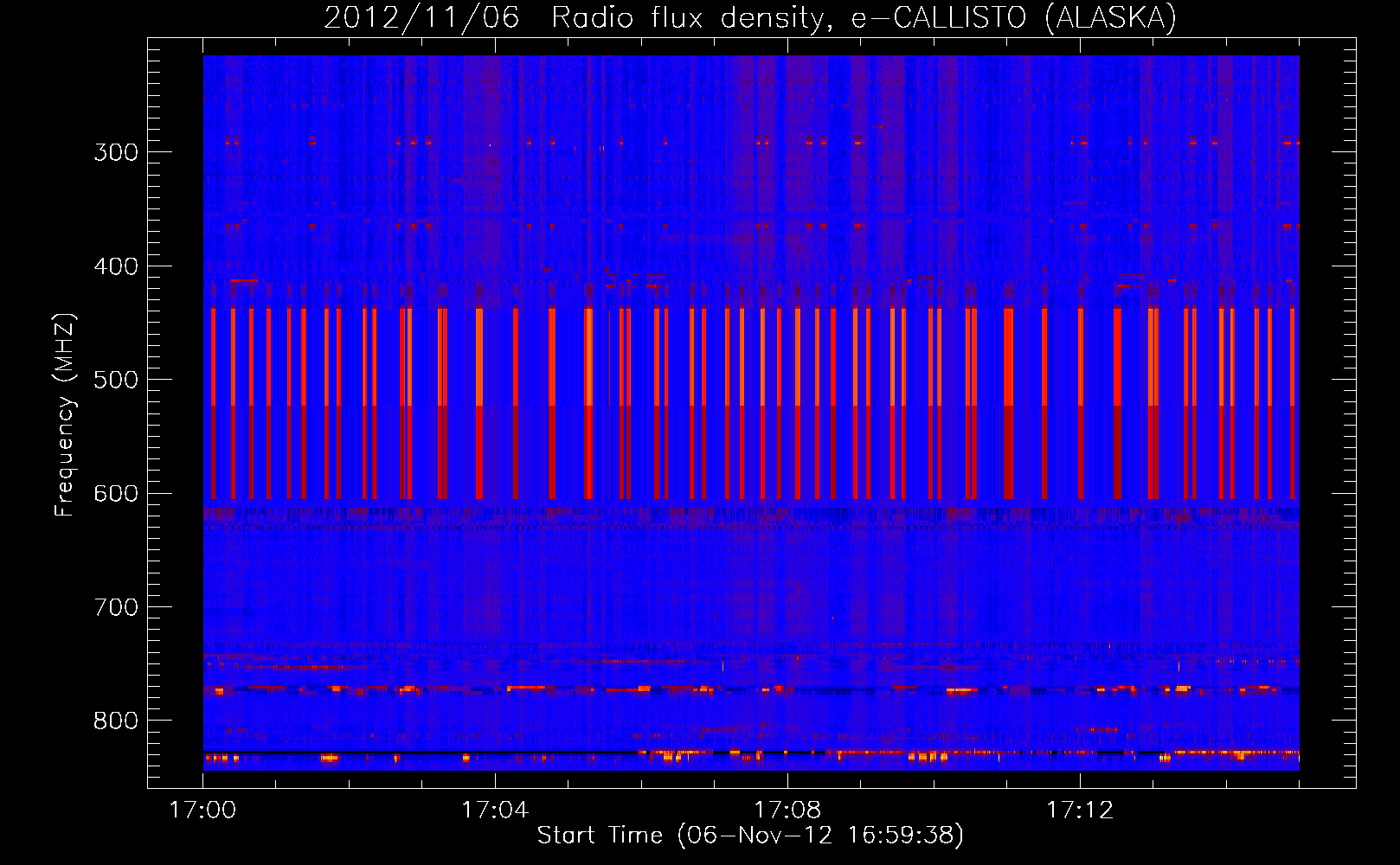
Task: Click the 17:00 time tick label
Action: click(x=202, y=810)
